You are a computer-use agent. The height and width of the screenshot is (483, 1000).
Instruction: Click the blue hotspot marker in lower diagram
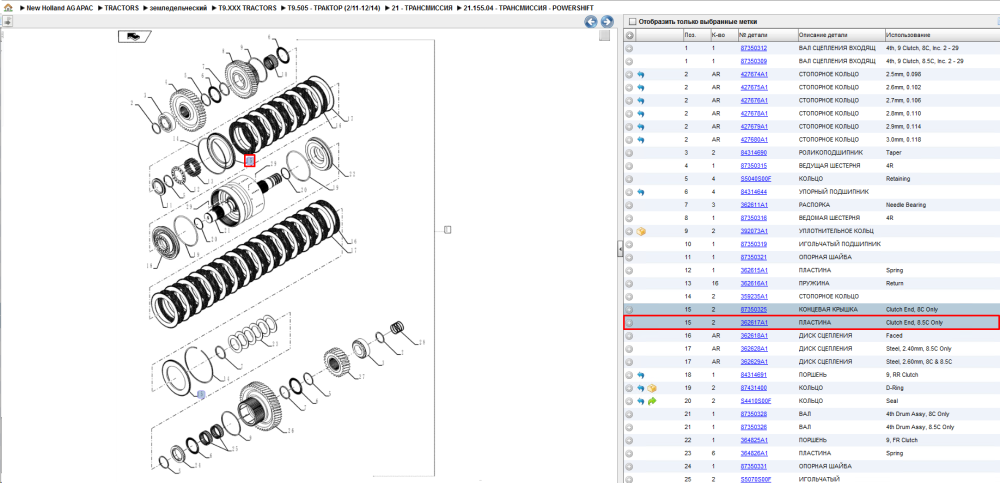click(x=201, y=395)
